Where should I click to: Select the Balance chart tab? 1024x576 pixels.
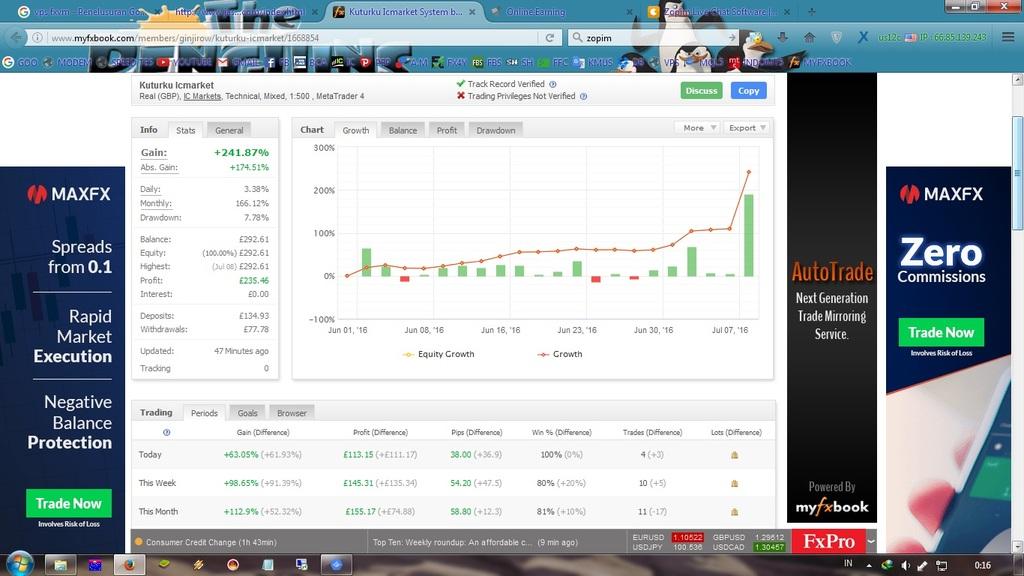point(403,130)
